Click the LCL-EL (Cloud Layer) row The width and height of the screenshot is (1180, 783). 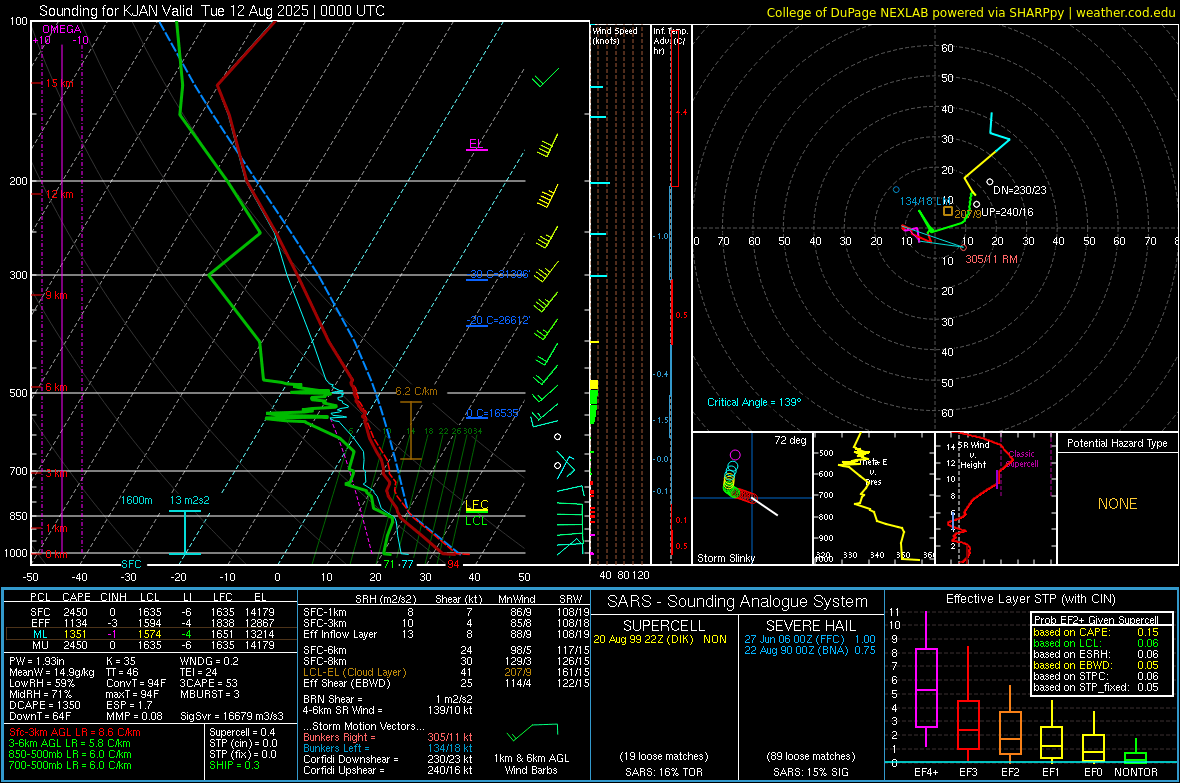[446, 672]
